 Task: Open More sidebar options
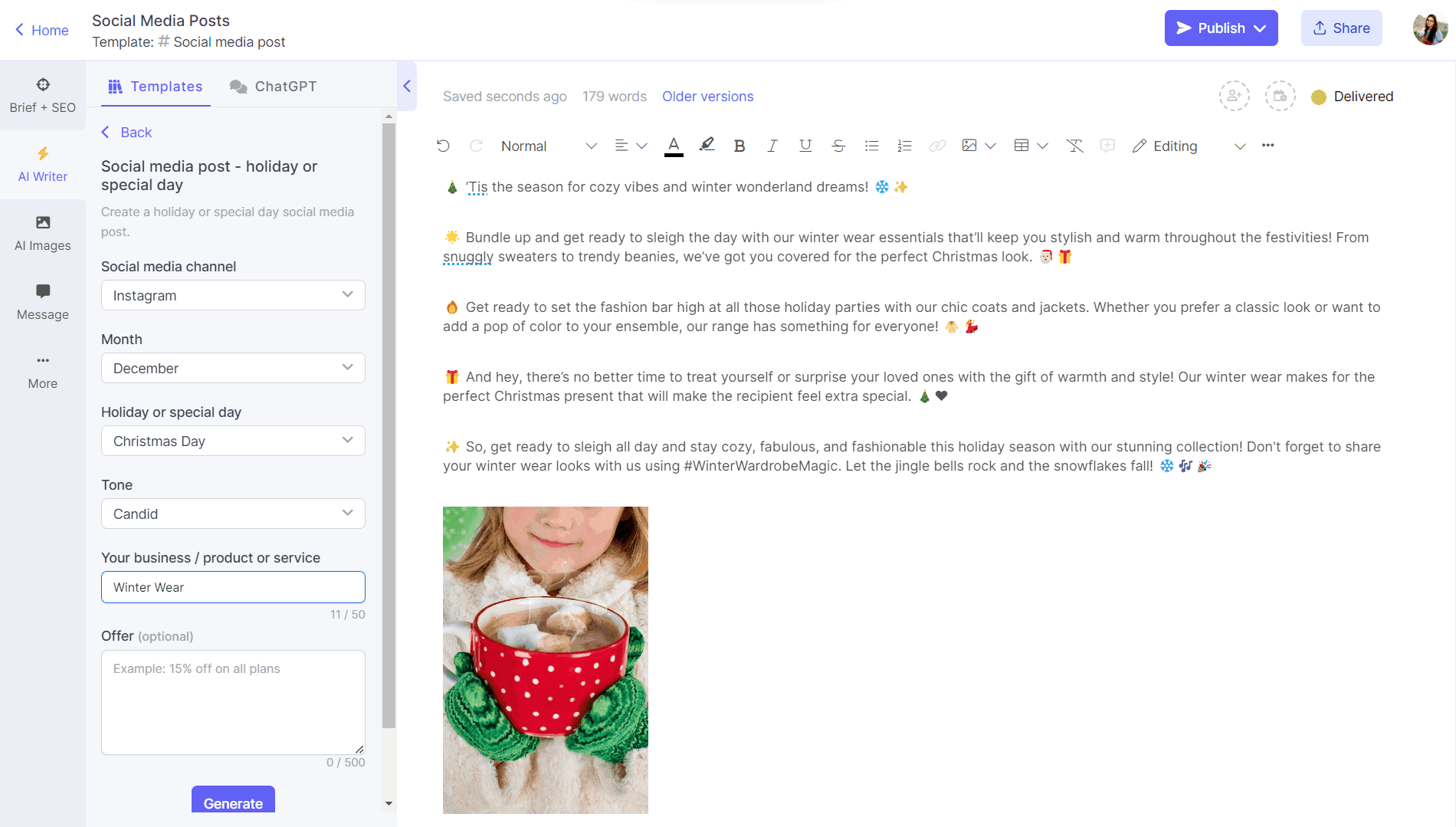43,372
